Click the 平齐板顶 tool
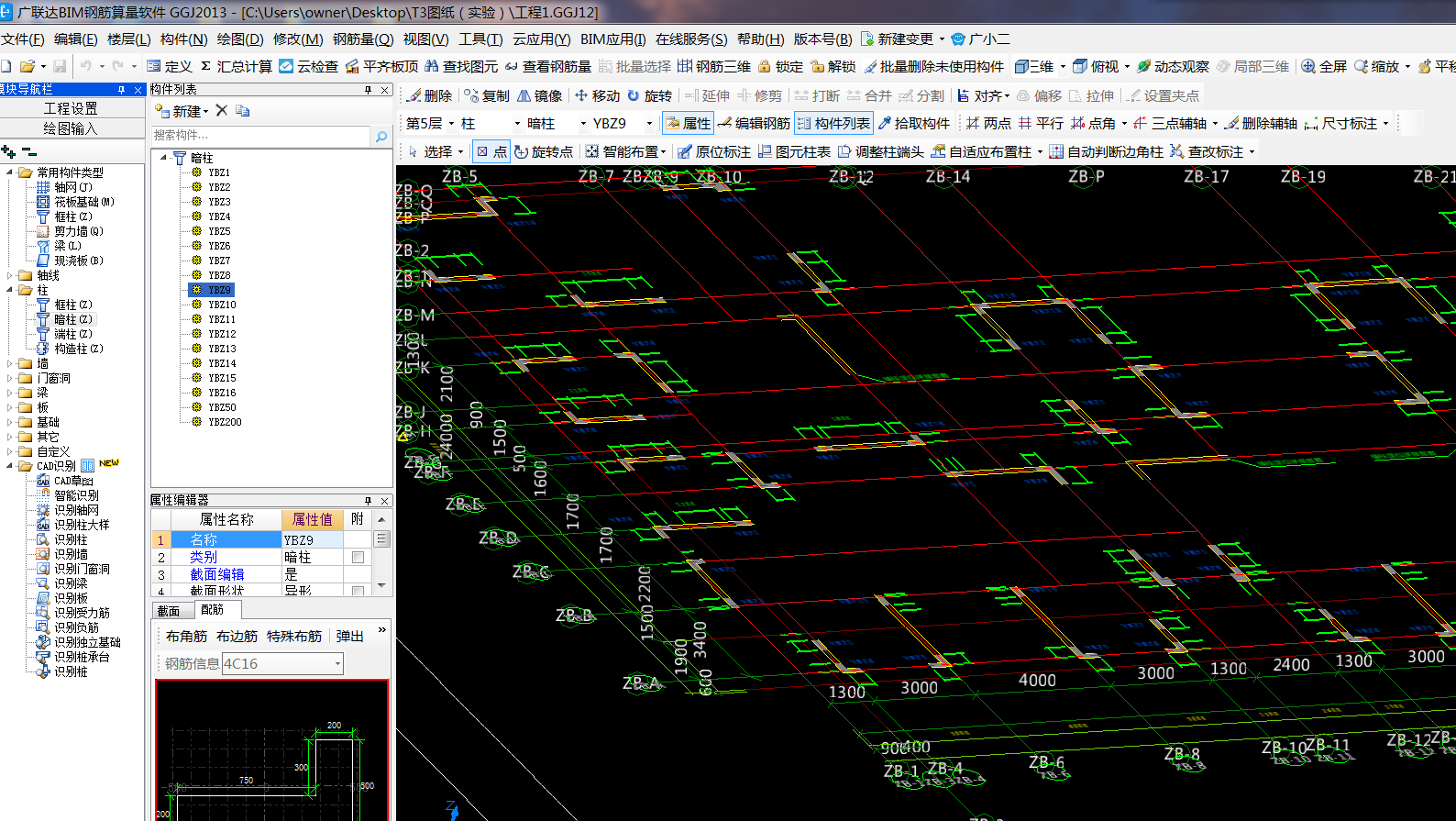Image resolution: width=1456 pixels, height=821 pixels. (x=381, y=66)
